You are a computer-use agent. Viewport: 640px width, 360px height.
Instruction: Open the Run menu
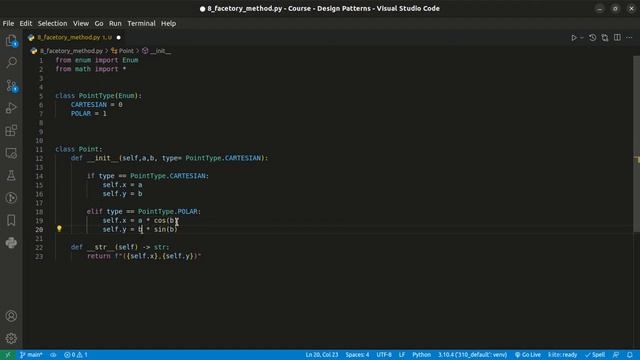click(115, 23)
